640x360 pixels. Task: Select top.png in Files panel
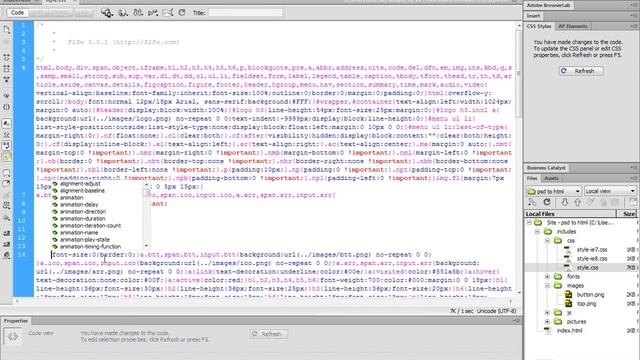(x=587, y=304)
